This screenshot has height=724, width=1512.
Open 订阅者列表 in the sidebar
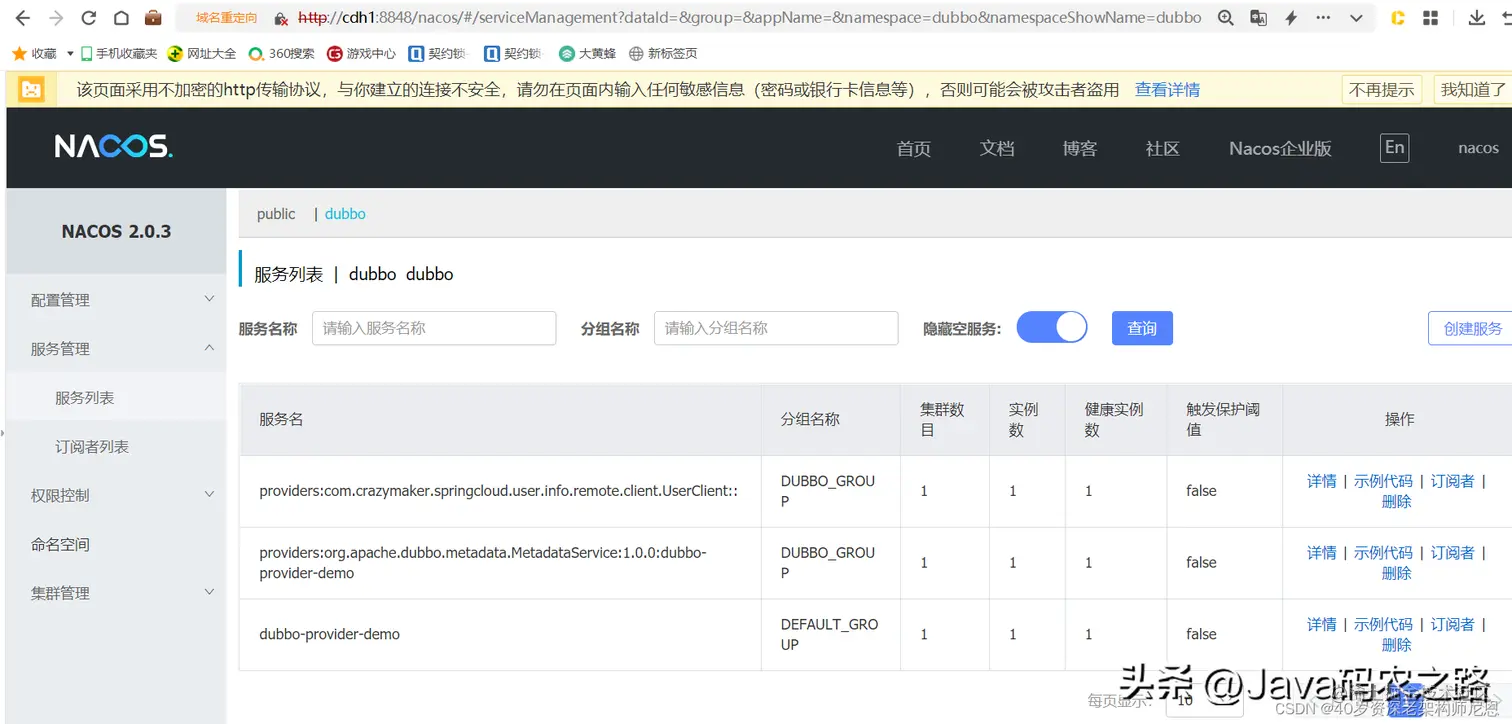(x=116, y=447)
